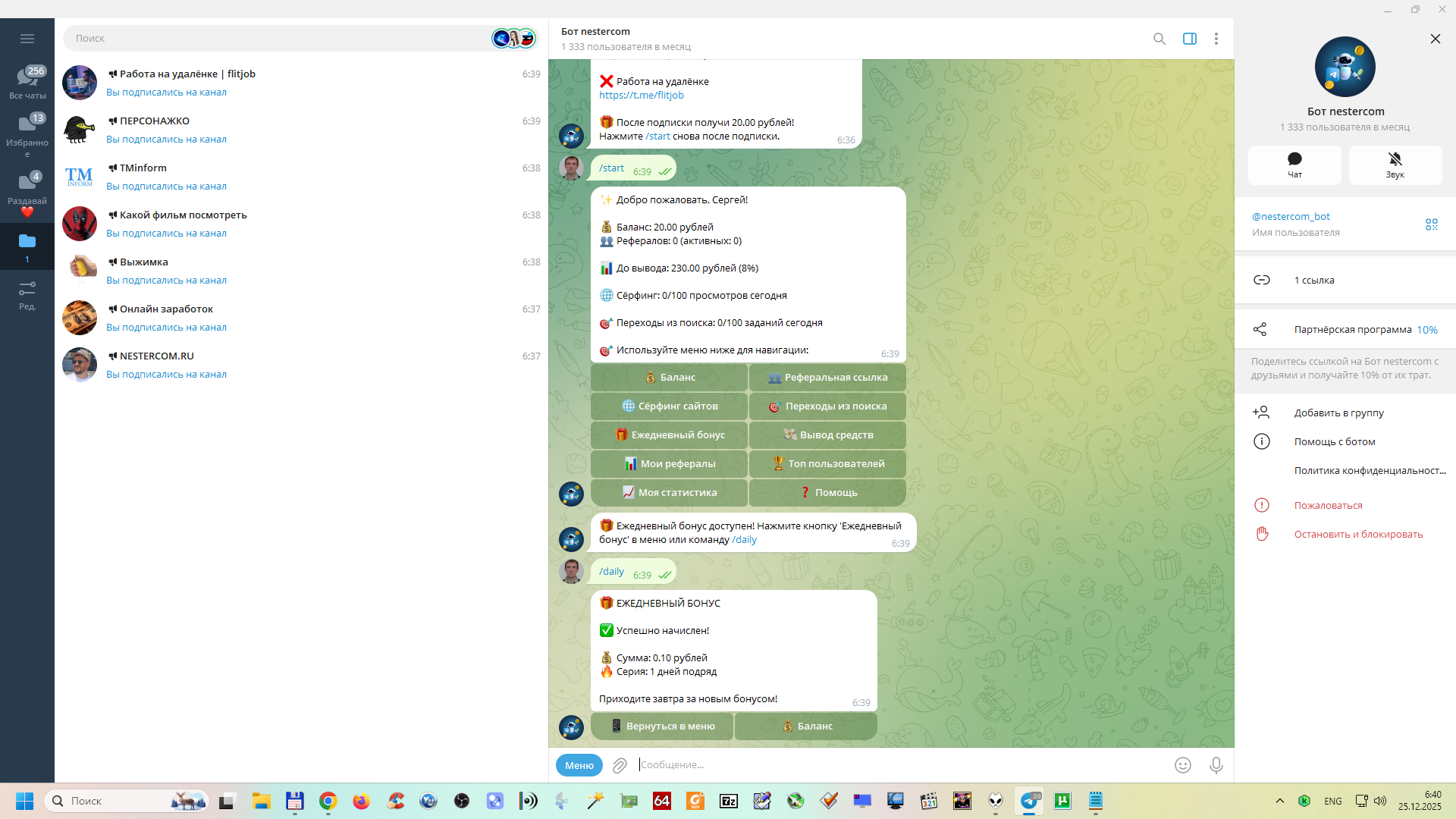The image size is (1456, 819).
Task: Click the search icon in chat header
Action: [1159, 39]
